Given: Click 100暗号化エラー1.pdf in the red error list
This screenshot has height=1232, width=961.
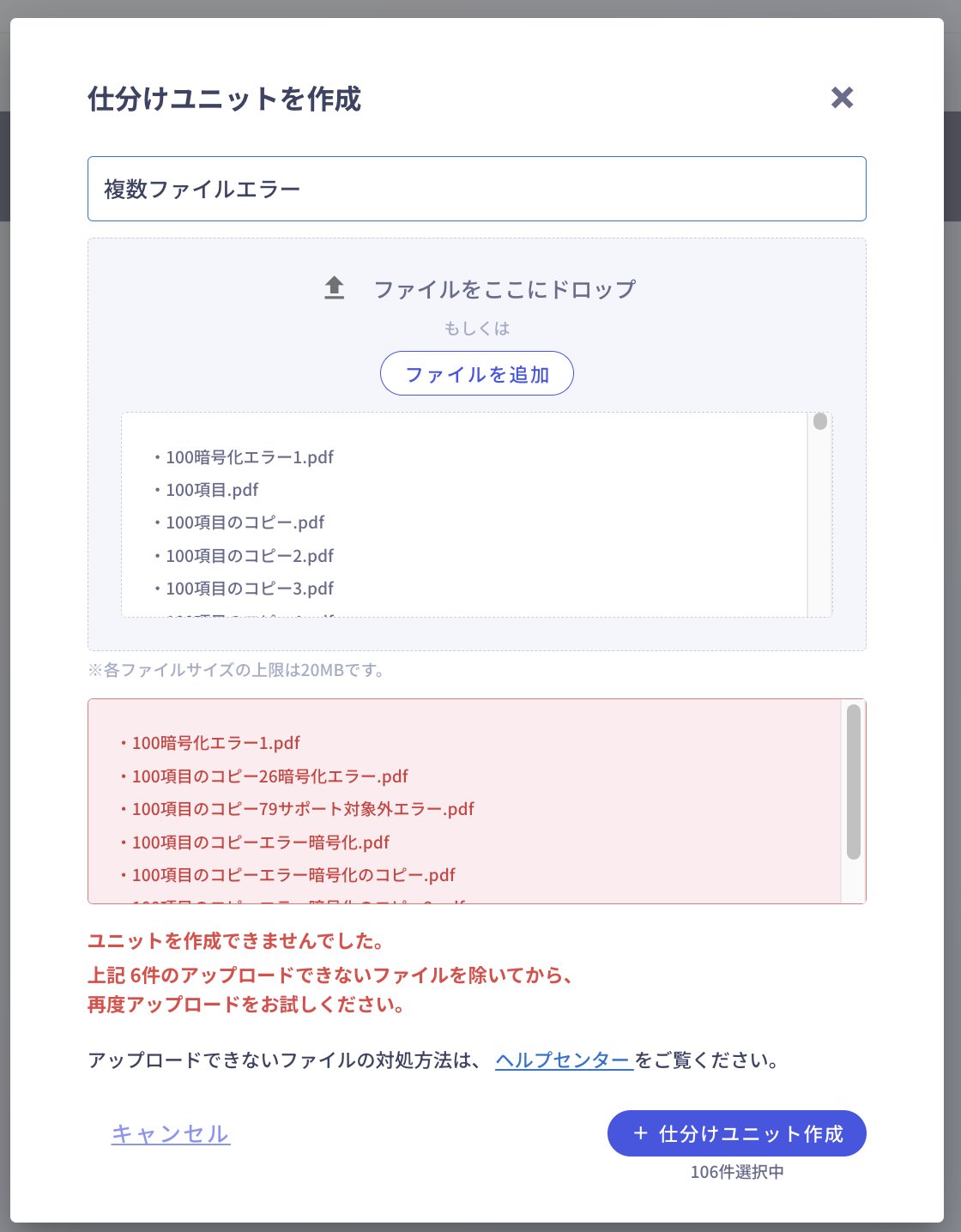Looking at the screenshot, I should click(x=215, y=743).
